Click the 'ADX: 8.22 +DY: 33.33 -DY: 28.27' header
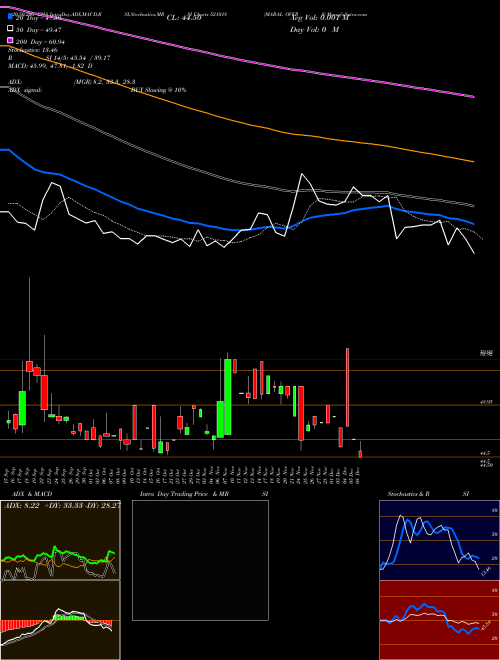Screen dimensions: 500x660 (x=62, y=506)
